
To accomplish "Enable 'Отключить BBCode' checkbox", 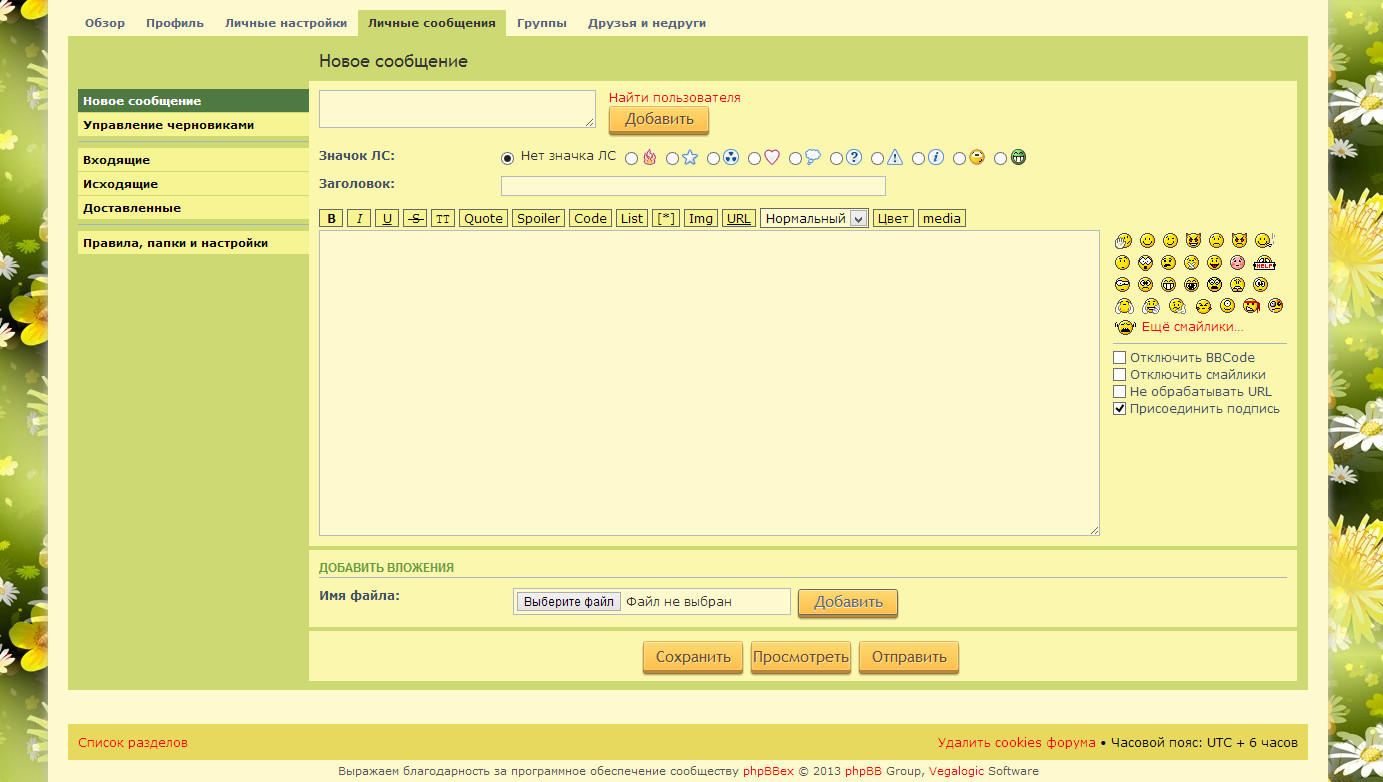I will pos(1120,358).
